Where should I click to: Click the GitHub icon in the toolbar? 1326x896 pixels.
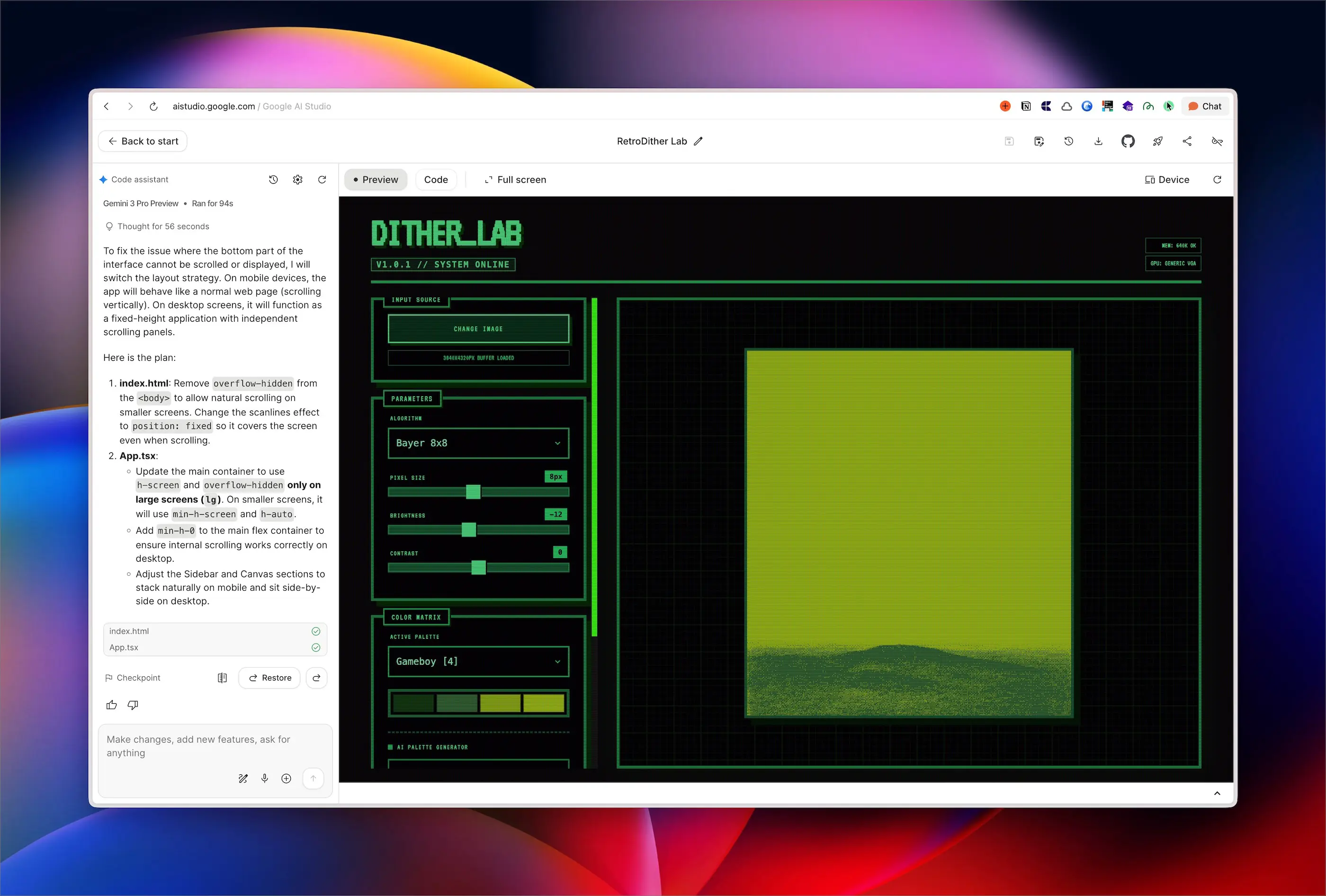tap(1128, 141)
